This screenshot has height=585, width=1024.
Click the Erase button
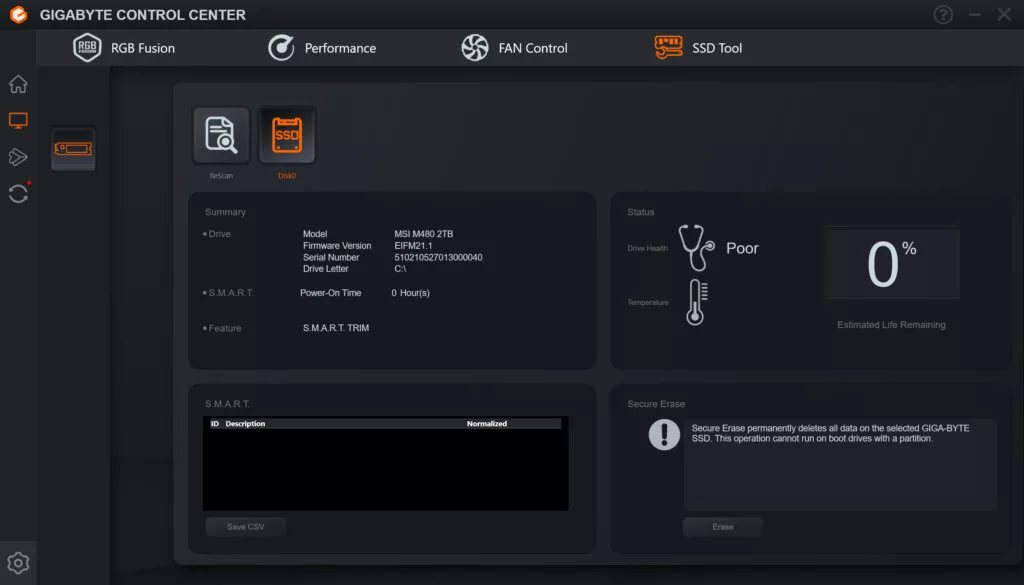point(723,527)
